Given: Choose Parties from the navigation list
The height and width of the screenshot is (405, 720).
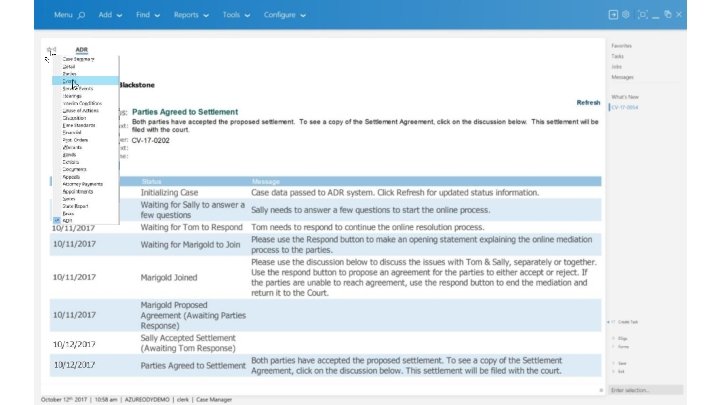Looking at the screenshot, I should tap(69, 74).
